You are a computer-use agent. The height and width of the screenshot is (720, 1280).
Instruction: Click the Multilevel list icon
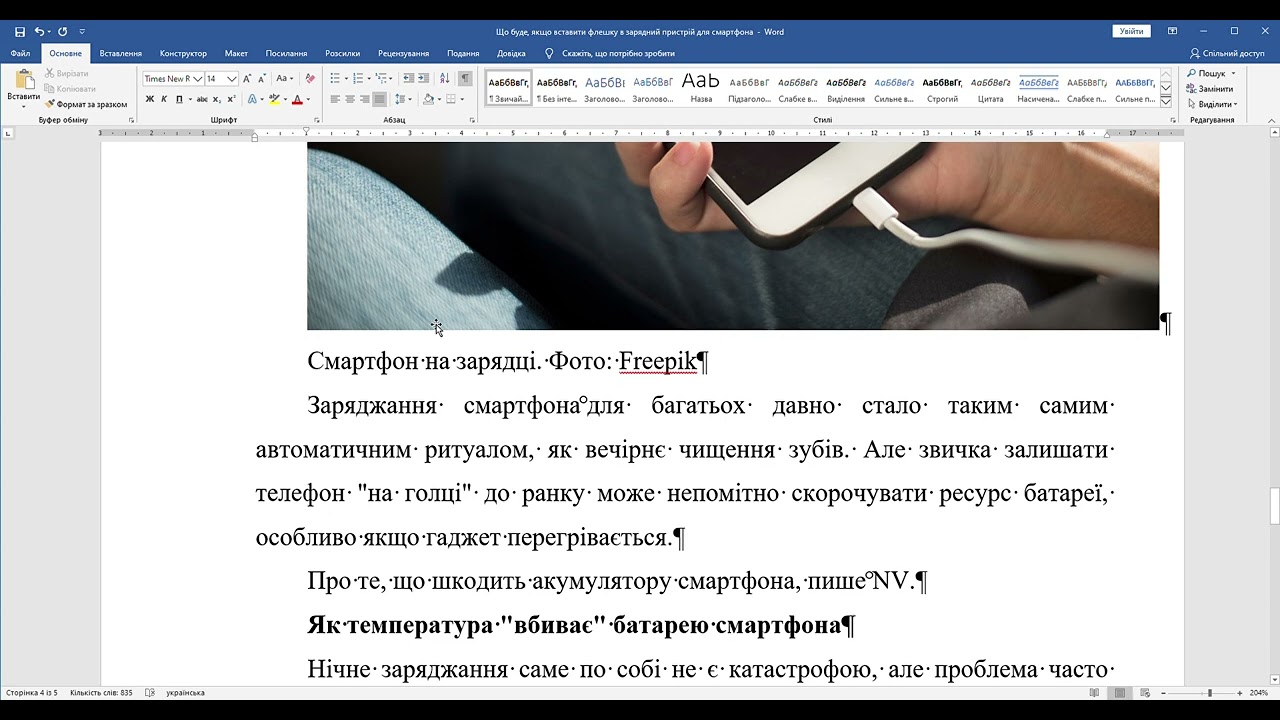coord(381,79)
